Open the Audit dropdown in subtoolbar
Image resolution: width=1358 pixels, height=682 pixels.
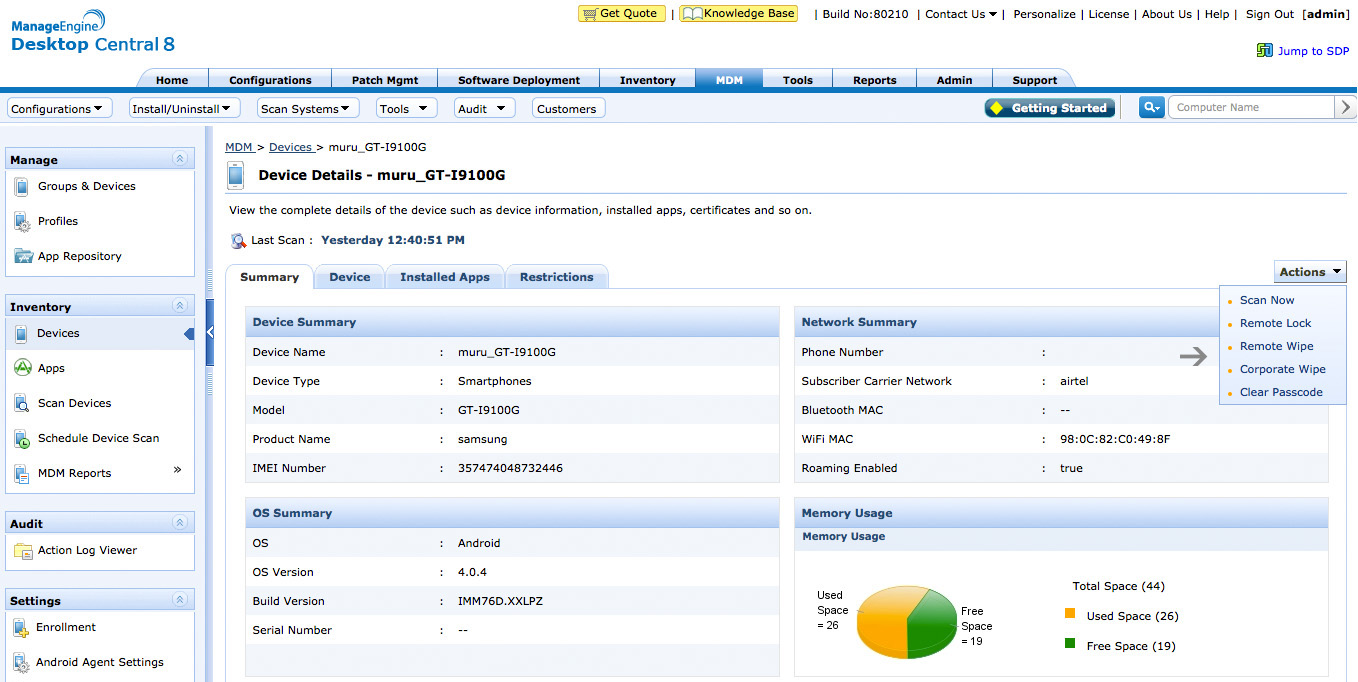click(485, 108)
